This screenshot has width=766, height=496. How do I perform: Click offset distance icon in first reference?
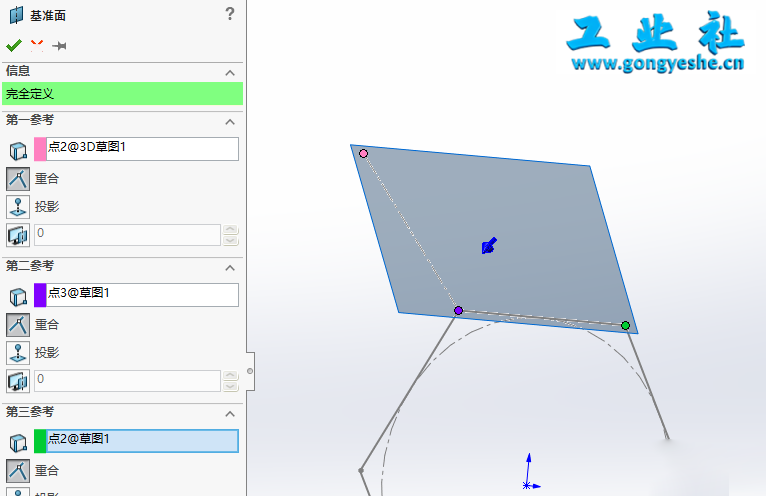(x=18, y=235)
